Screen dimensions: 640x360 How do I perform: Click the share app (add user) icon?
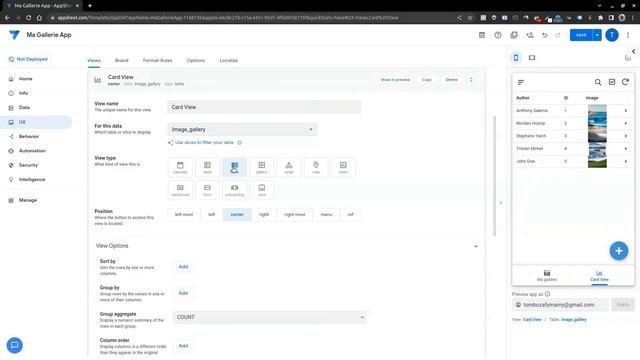coord(530,35)
